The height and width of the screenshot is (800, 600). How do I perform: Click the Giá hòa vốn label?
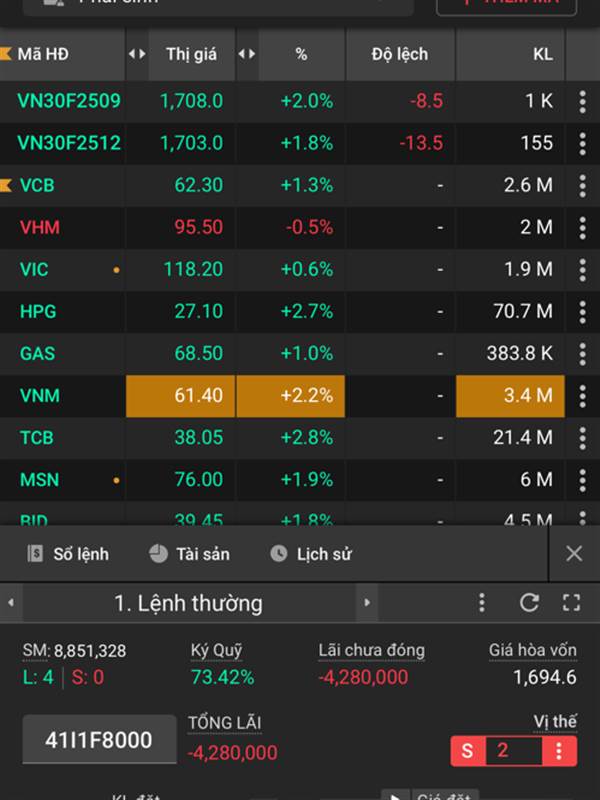[x=533, y=651]
